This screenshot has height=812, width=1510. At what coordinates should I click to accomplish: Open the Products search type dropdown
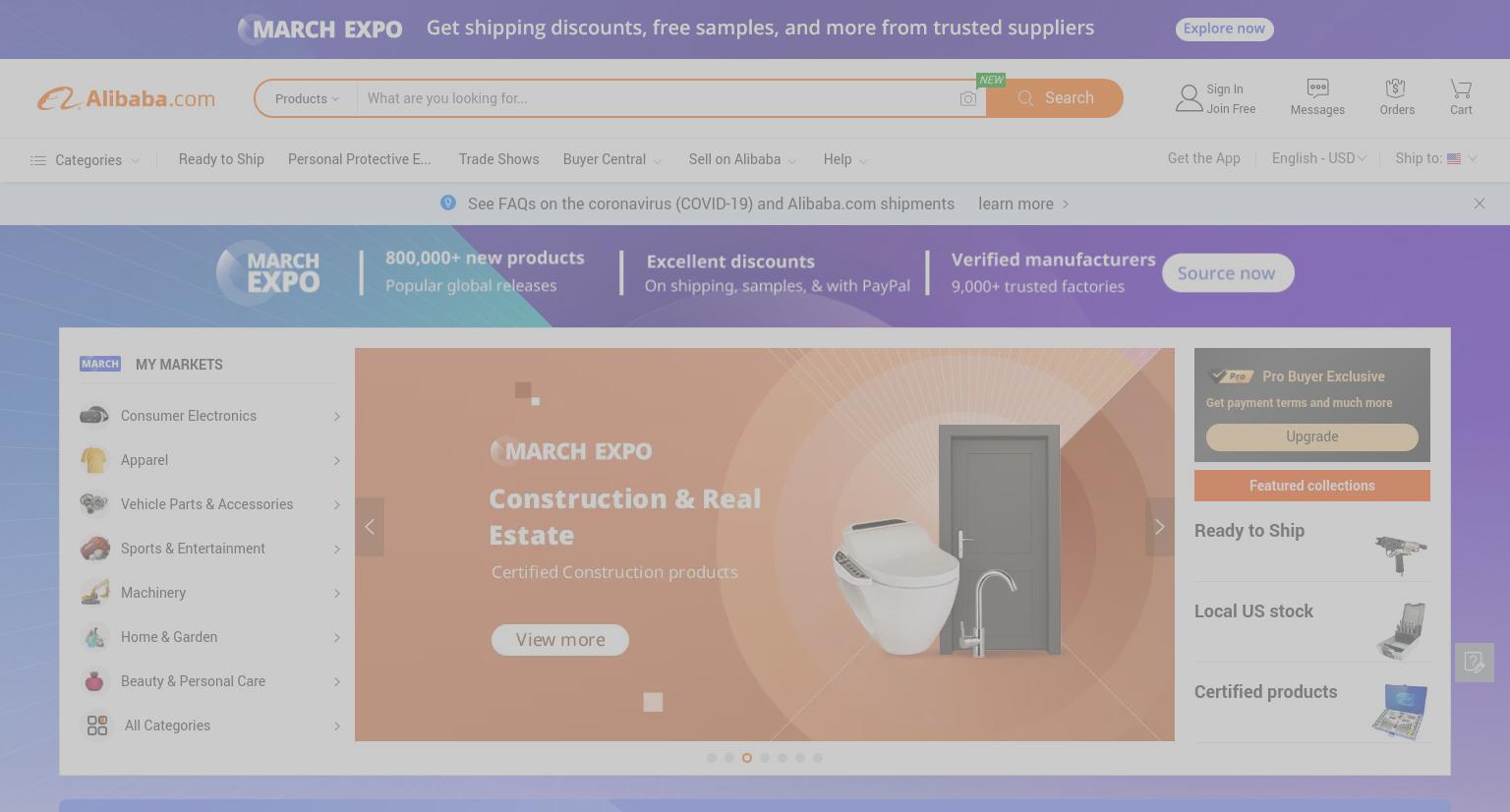click(307, 98)
